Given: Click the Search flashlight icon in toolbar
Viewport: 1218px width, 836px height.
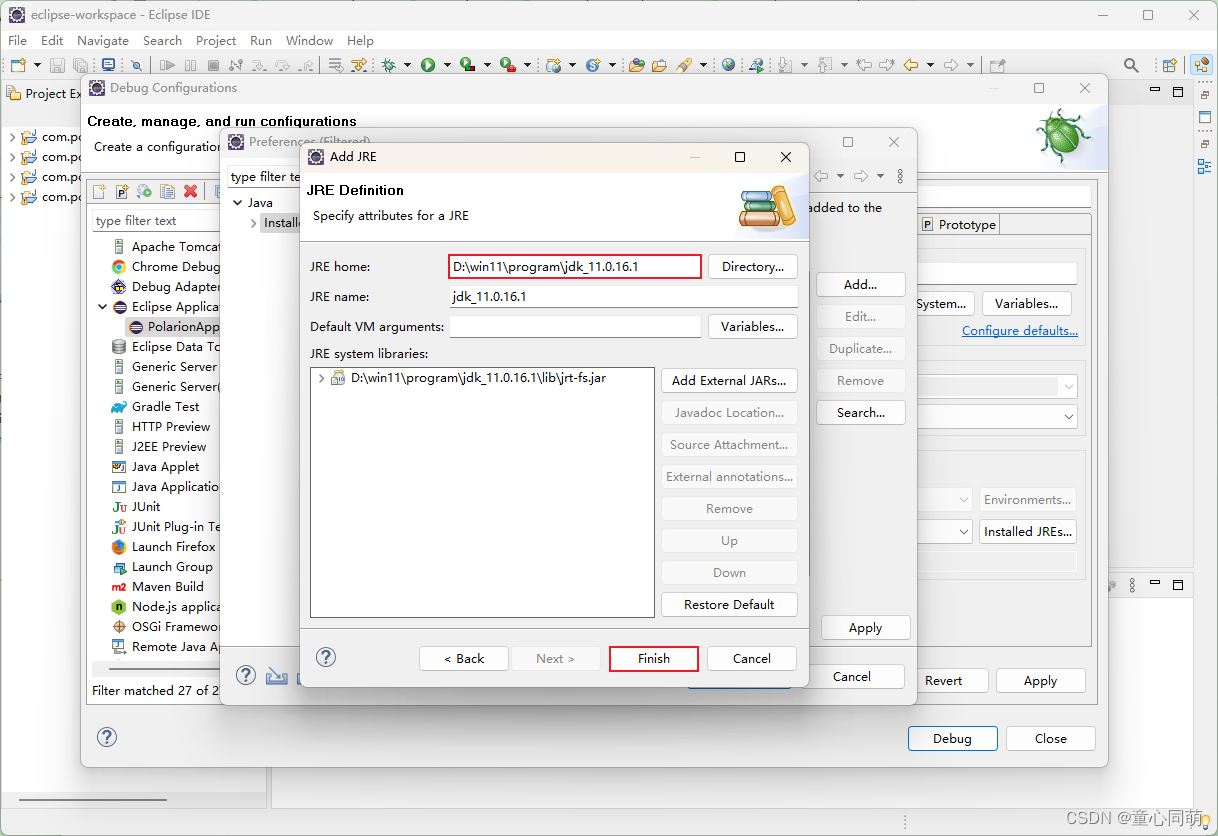Looking at the screenshot, I should coord(683,65).
